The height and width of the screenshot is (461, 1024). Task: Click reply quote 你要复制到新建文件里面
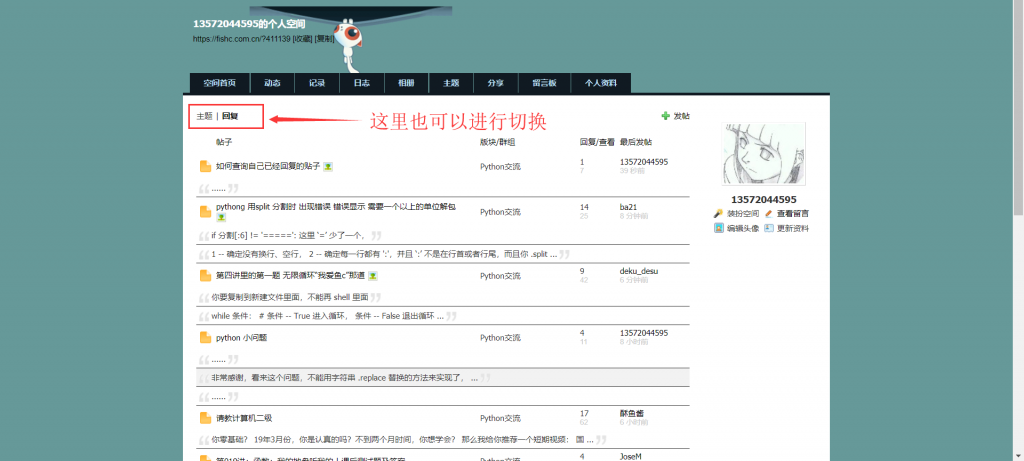click(289, 297)
